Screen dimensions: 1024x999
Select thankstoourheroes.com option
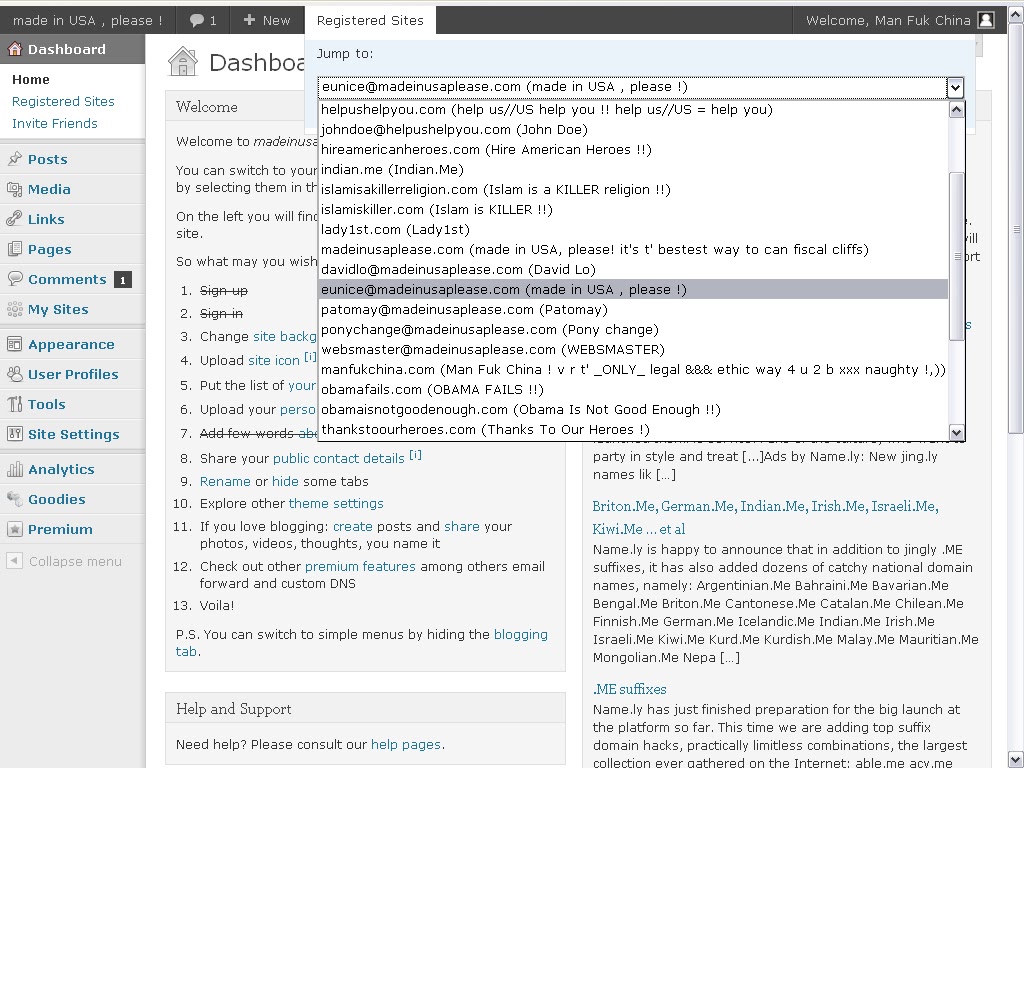coord(633,430)
